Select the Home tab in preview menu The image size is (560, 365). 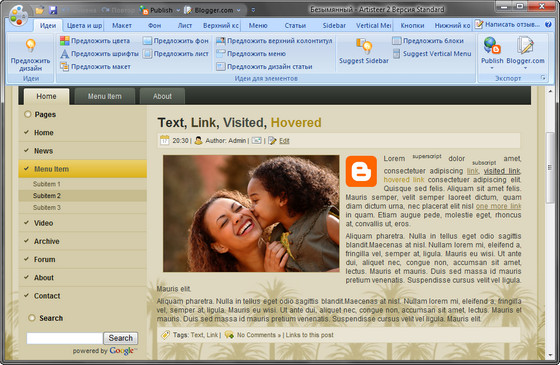(46, 96)
